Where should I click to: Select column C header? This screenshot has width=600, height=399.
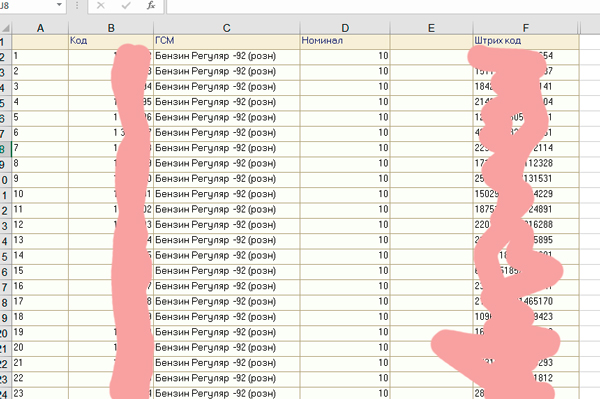pos(227,28)
